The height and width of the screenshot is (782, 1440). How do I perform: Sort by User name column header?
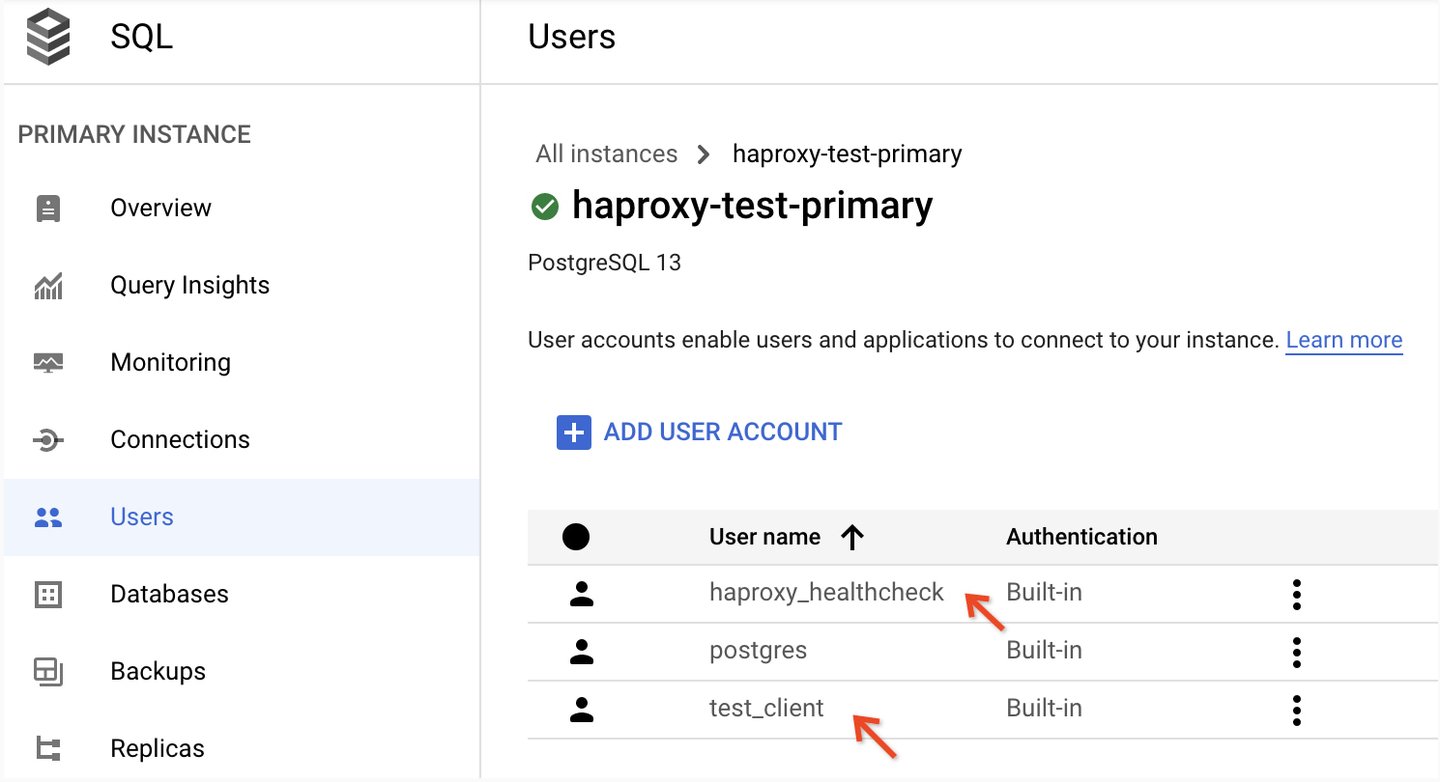(765, 537)
